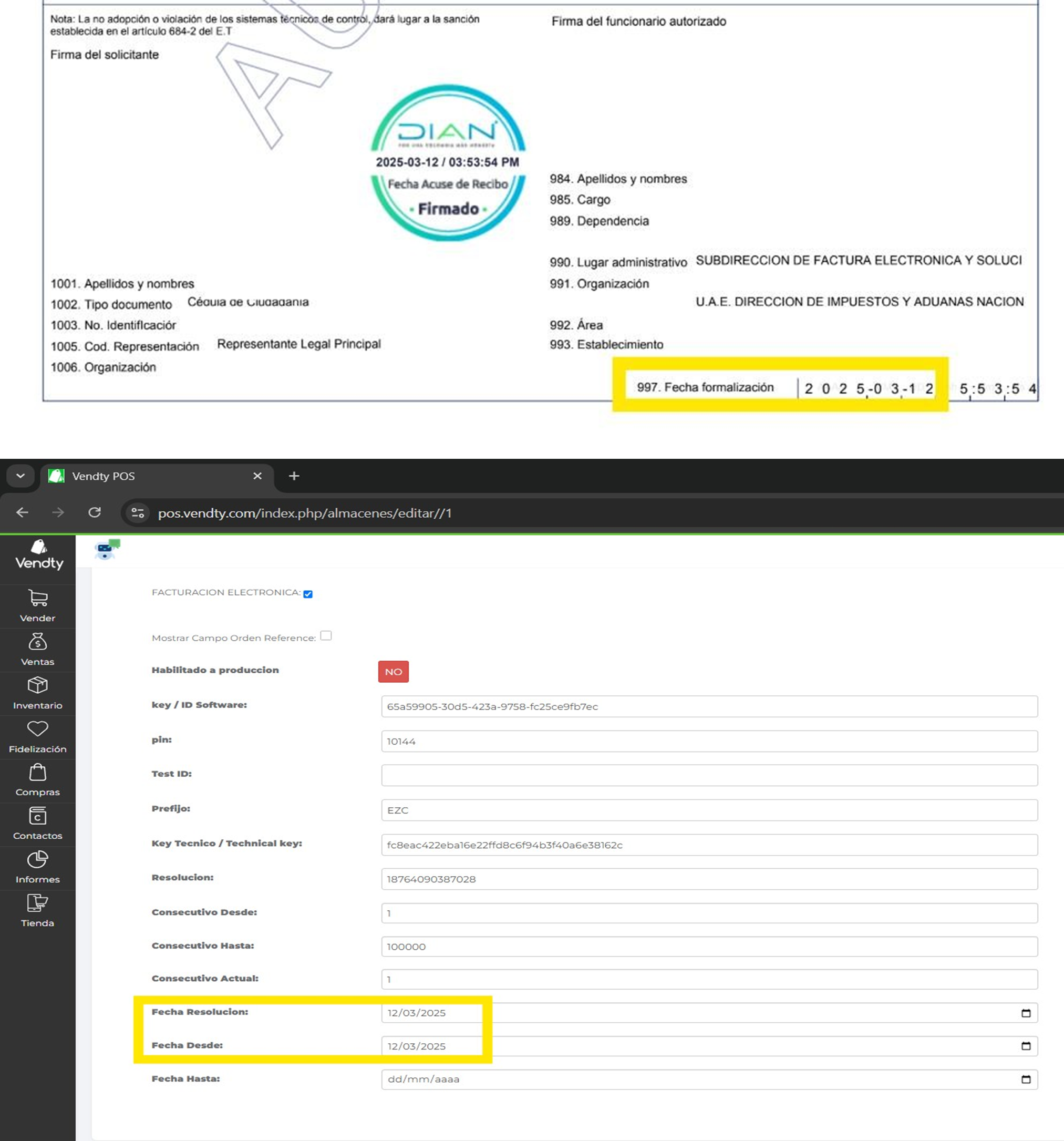Open Ventas money bag icon

click(x=38, y=642)
